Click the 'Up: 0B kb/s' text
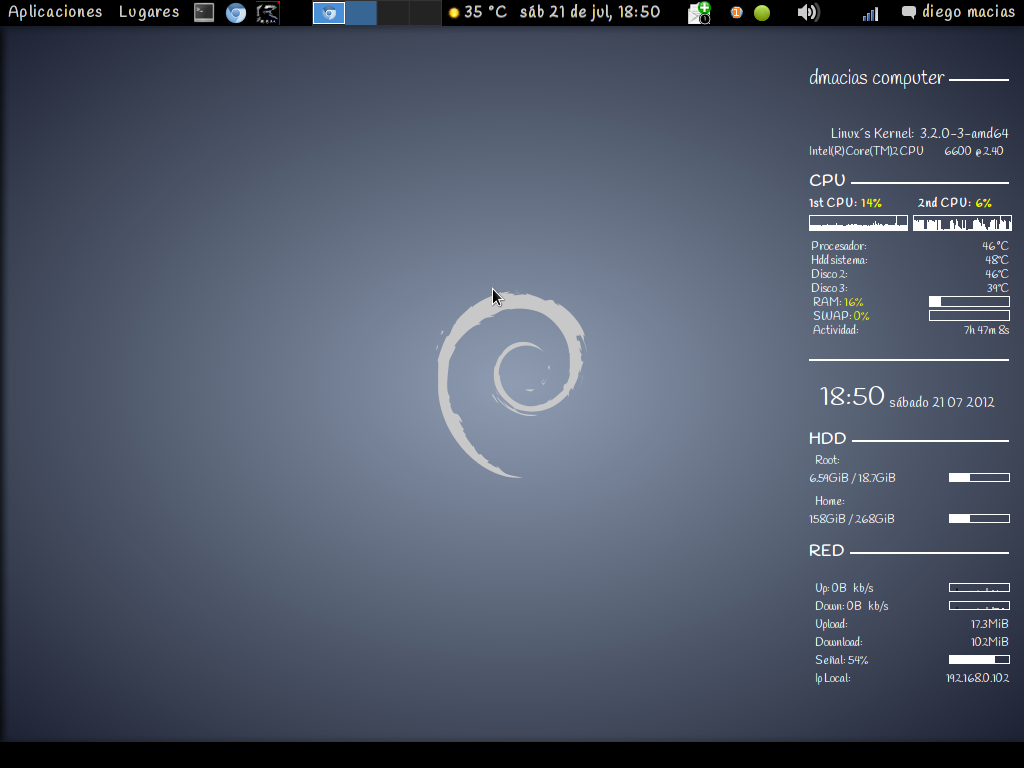This screenshot has width=1024, height=768. [844, 588]
